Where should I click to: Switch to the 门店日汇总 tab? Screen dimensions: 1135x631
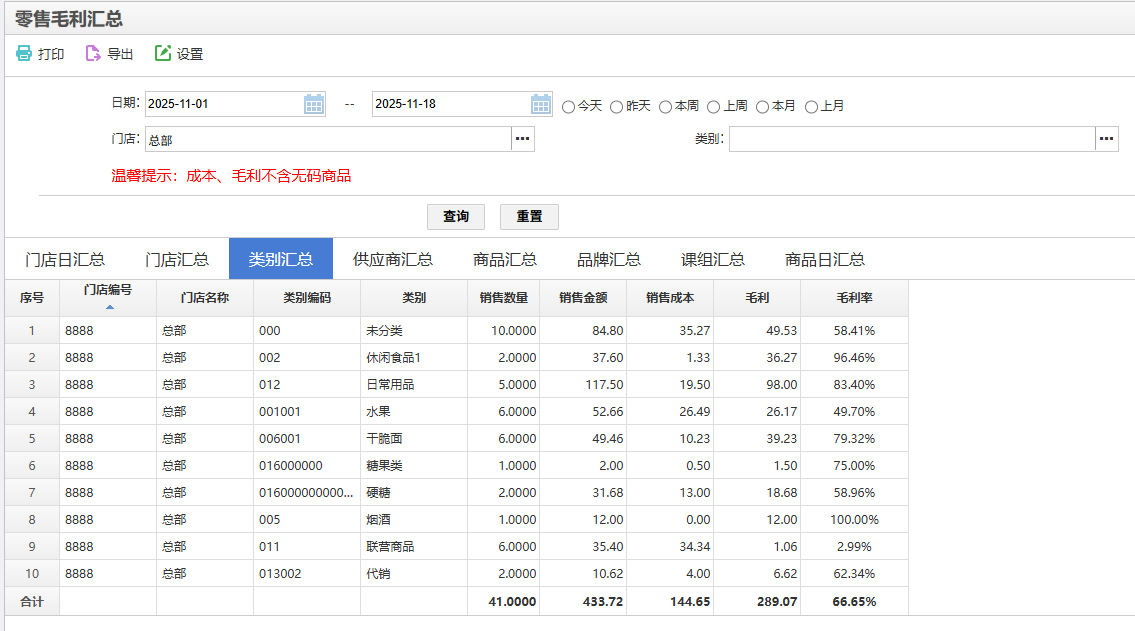click(x=65, y=259)
